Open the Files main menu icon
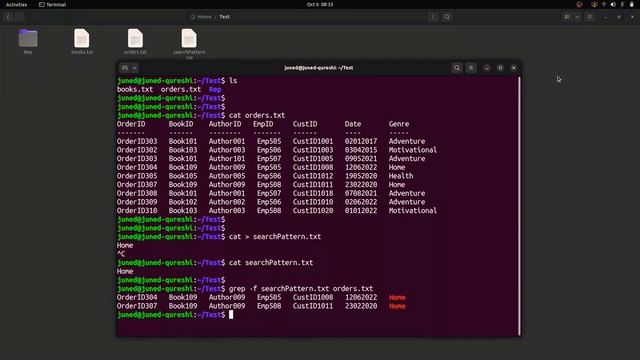The height and width of the screenshot is (360, 640). tap(590, 17)
